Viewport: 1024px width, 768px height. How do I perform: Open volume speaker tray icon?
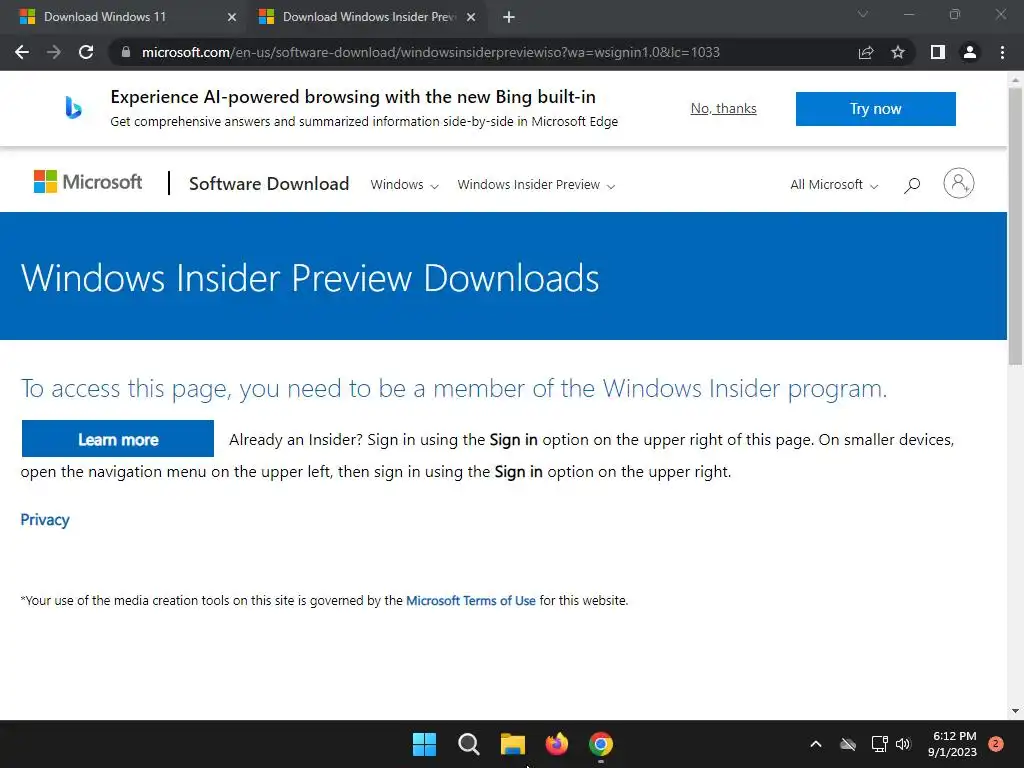coord(903,744)
